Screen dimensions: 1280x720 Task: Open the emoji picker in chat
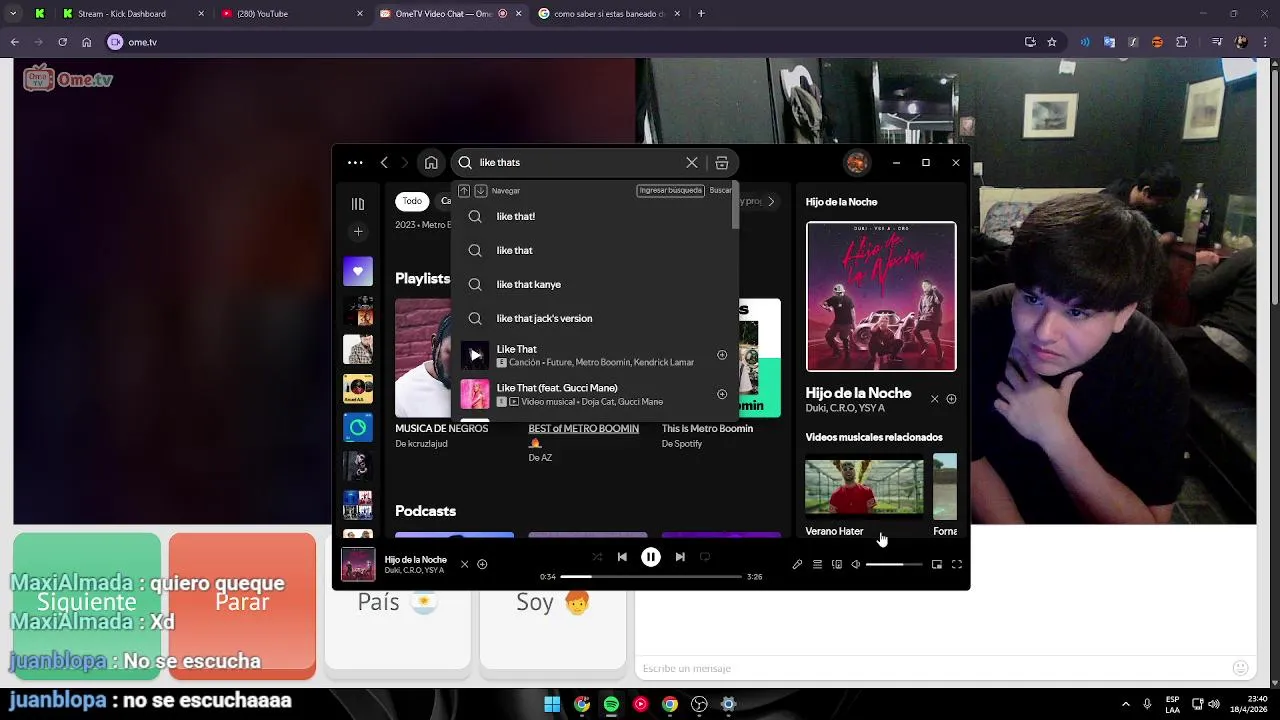(1241, 668)
